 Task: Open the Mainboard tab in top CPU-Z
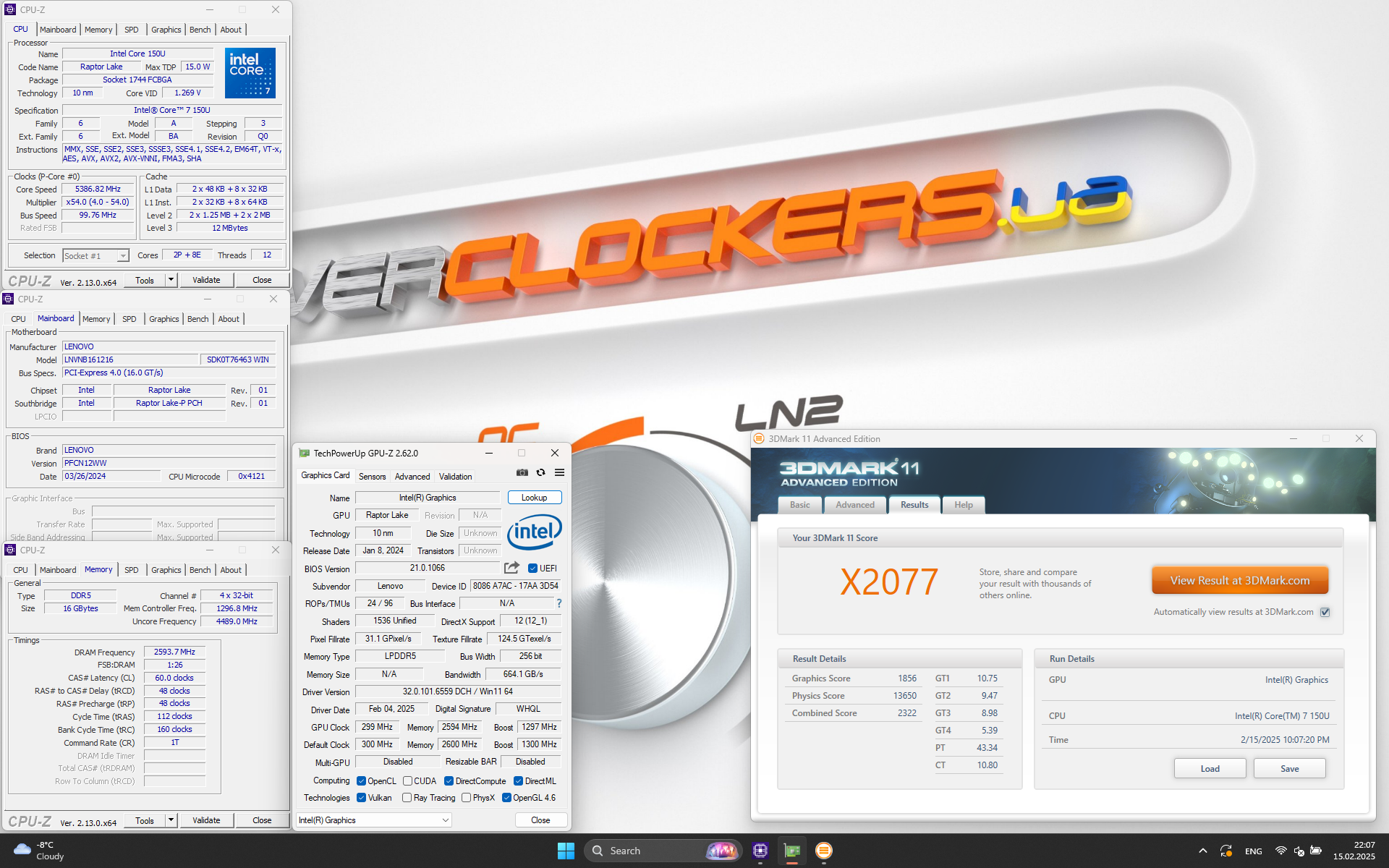(58, 30)
